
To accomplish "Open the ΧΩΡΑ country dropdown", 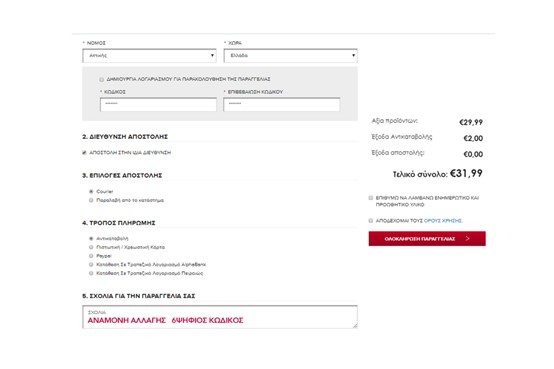I will 290,55.
